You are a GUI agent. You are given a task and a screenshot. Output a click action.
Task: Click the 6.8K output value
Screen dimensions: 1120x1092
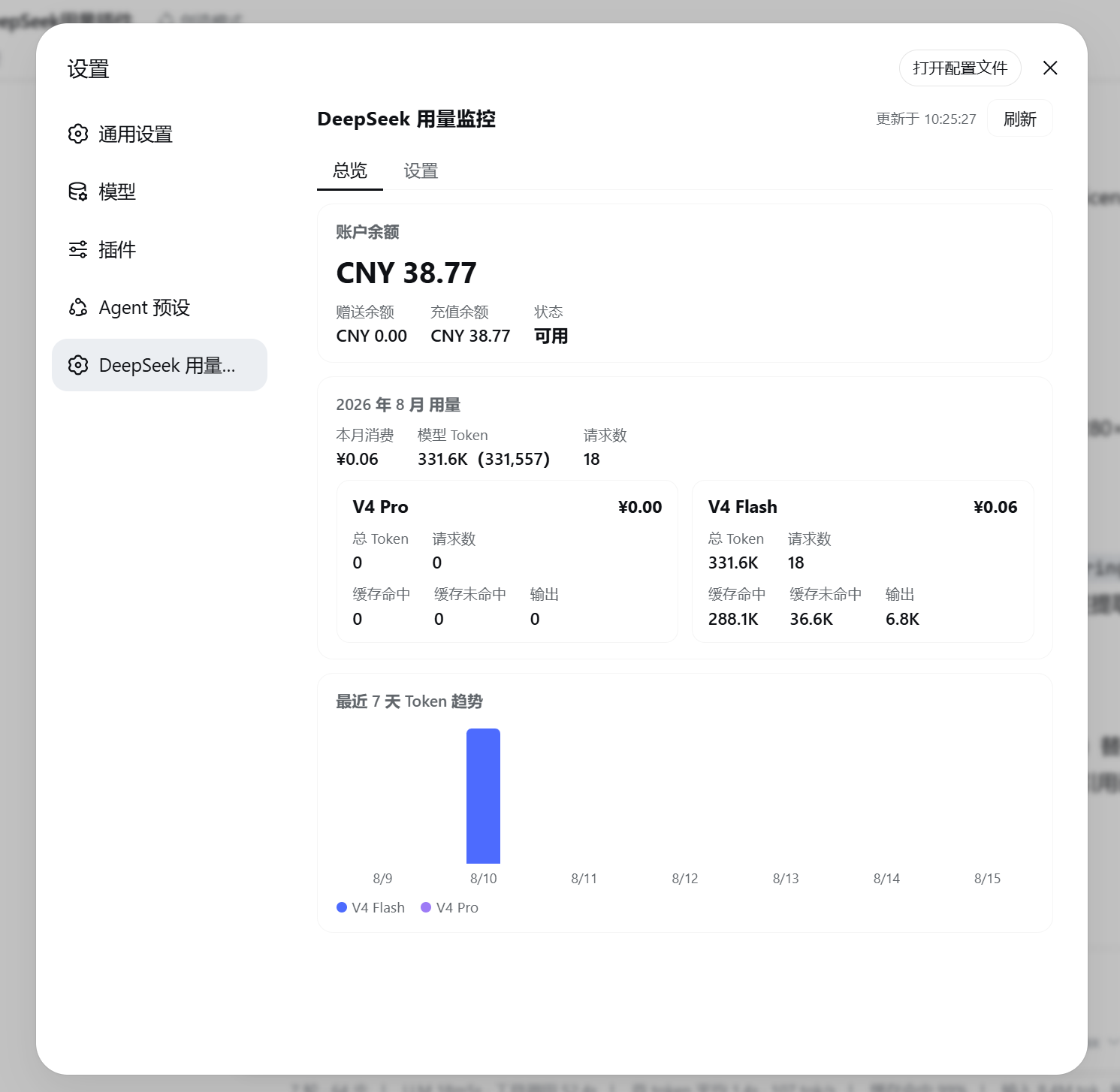tap(902, 619)
